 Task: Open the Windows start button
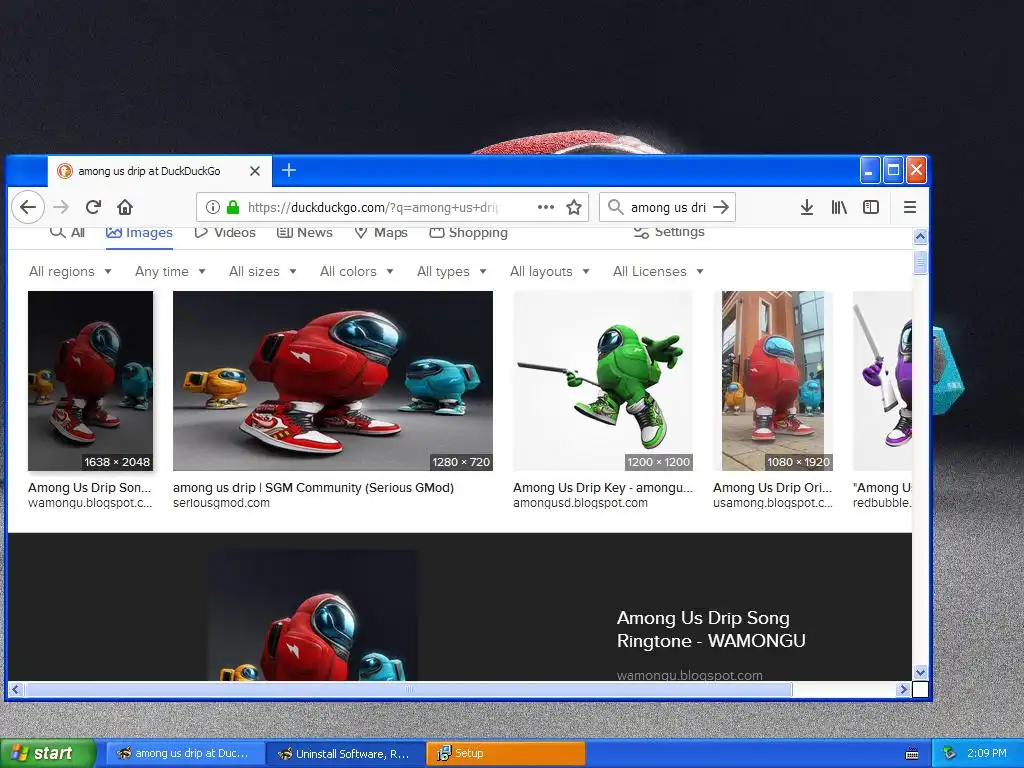click(x=48, y=754)
